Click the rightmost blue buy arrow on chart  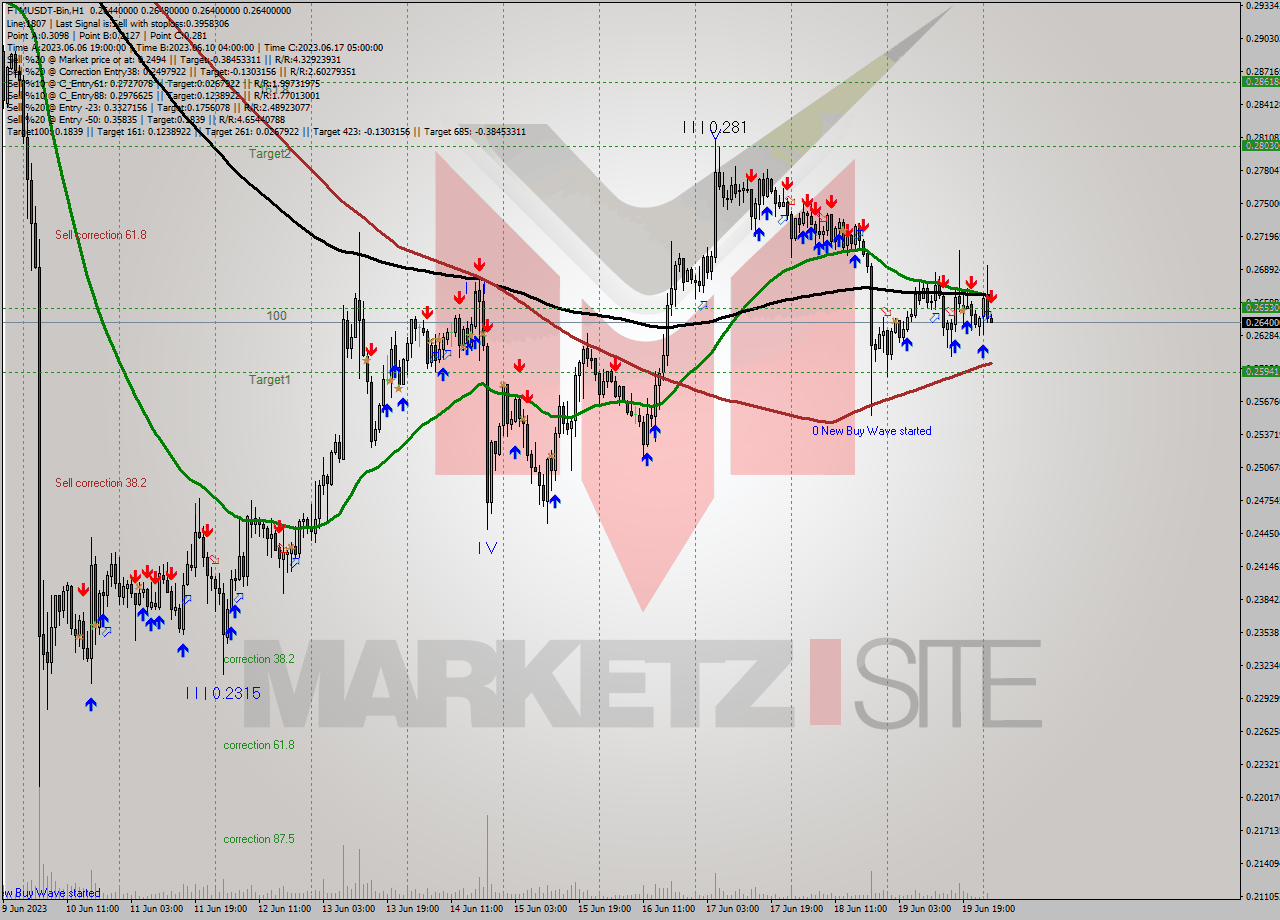point(982,351)
